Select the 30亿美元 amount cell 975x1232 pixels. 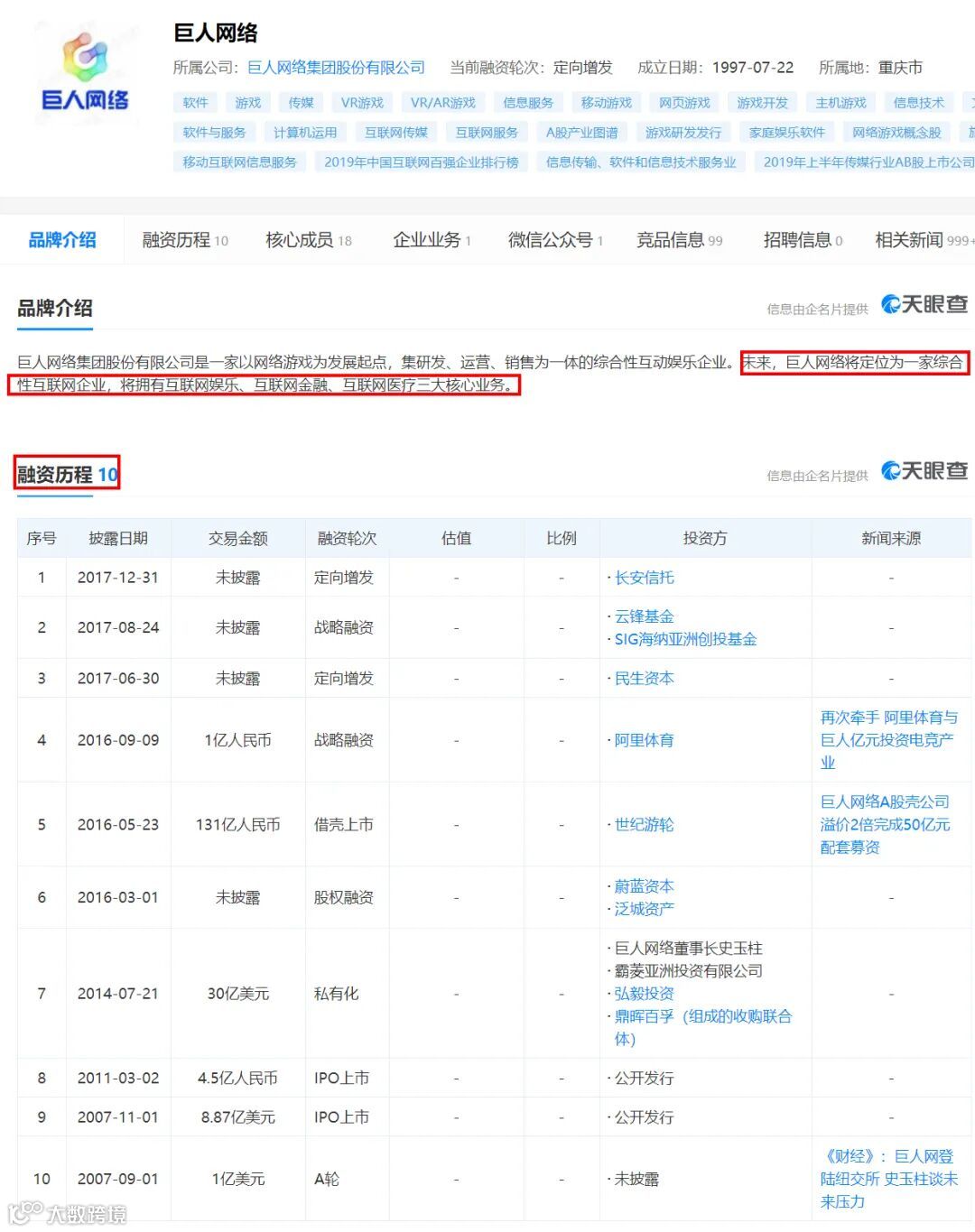pyautogui.click(x=238, y=994)
